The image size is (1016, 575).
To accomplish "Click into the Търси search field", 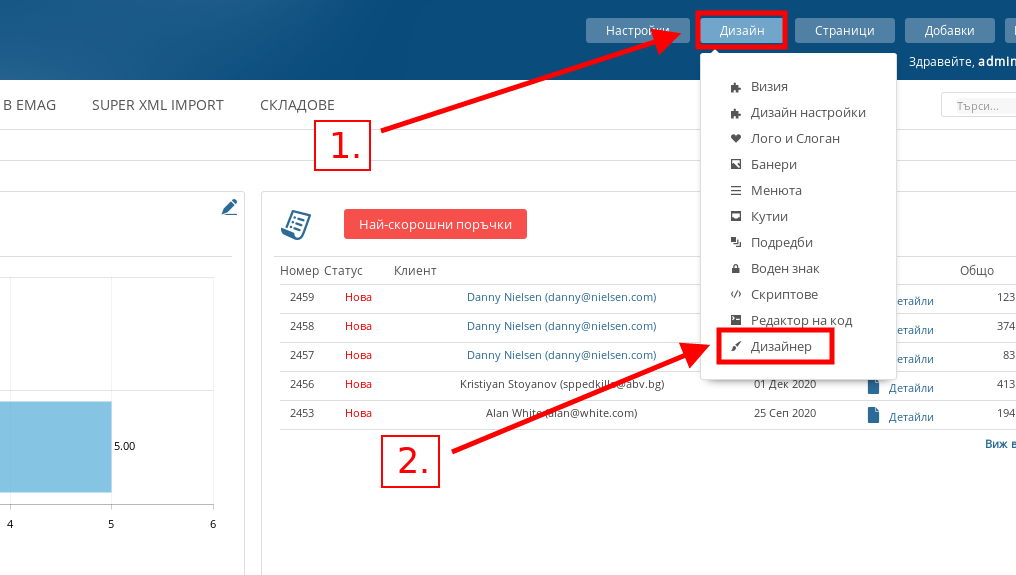I will point(977,105).
